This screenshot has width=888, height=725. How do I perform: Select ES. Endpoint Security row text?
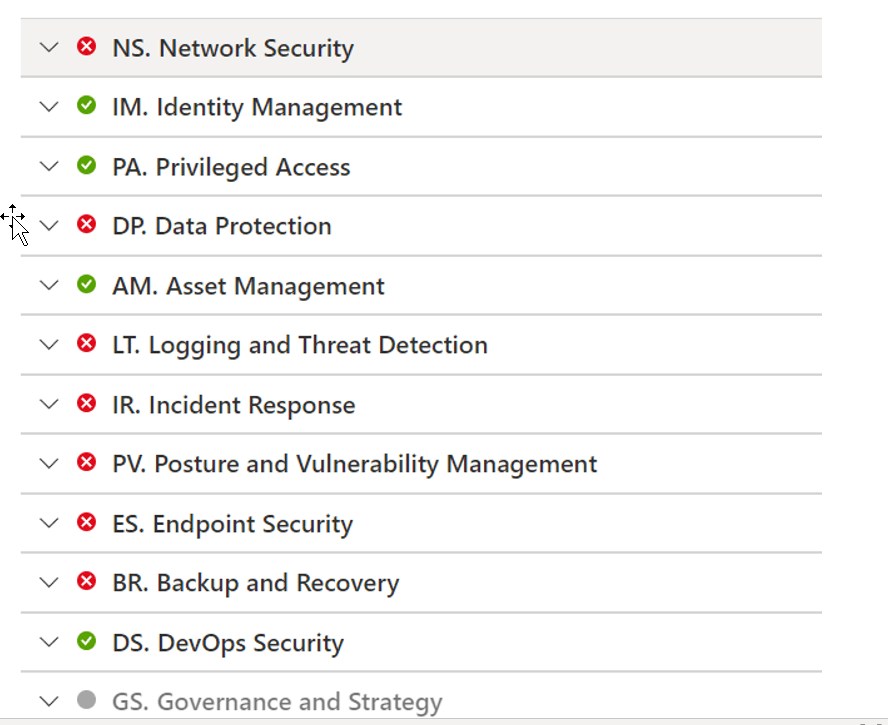pyautogui.click(x=232, y=524)
